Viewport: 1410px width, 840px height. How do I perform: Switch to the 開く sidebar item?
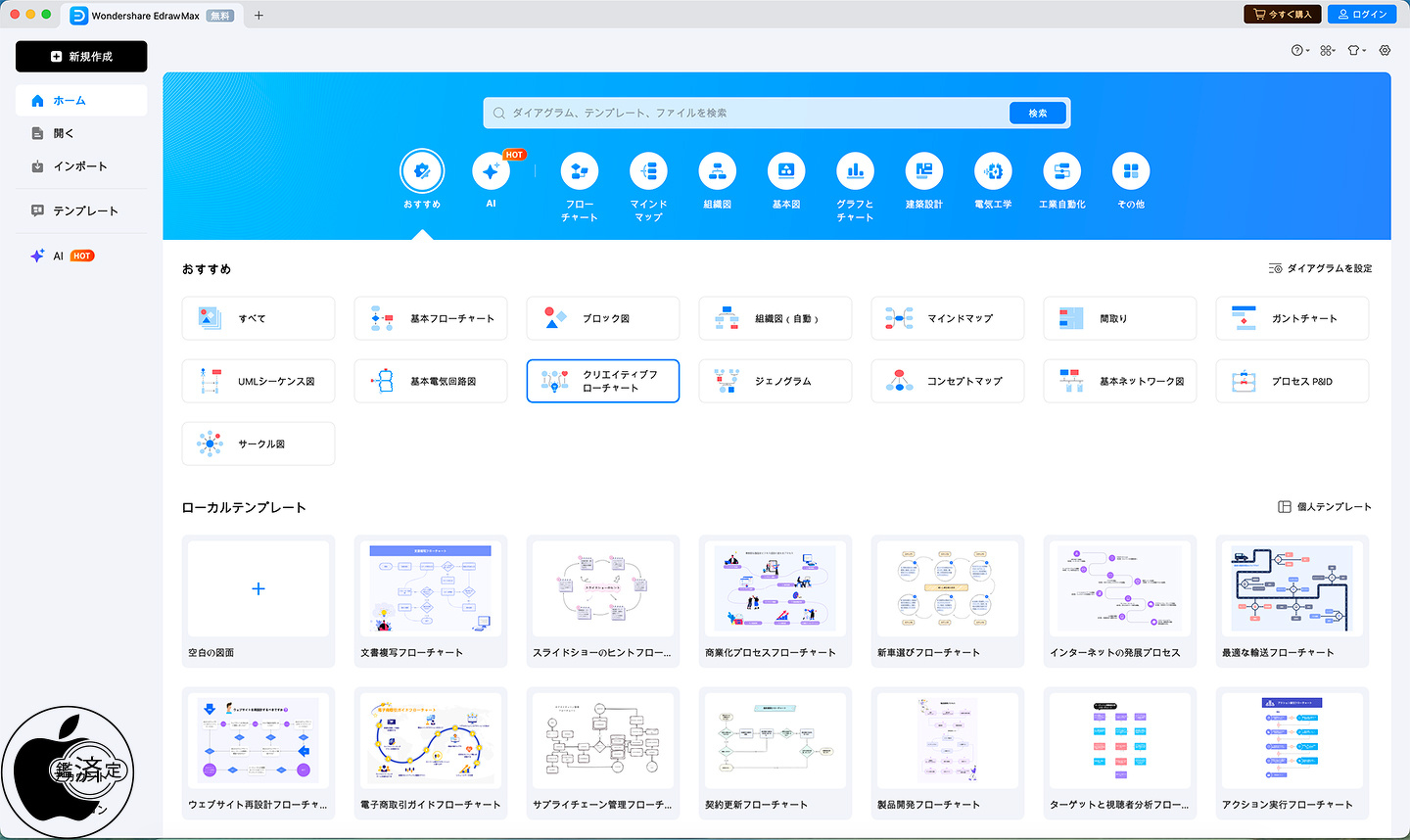pos(64,133)
